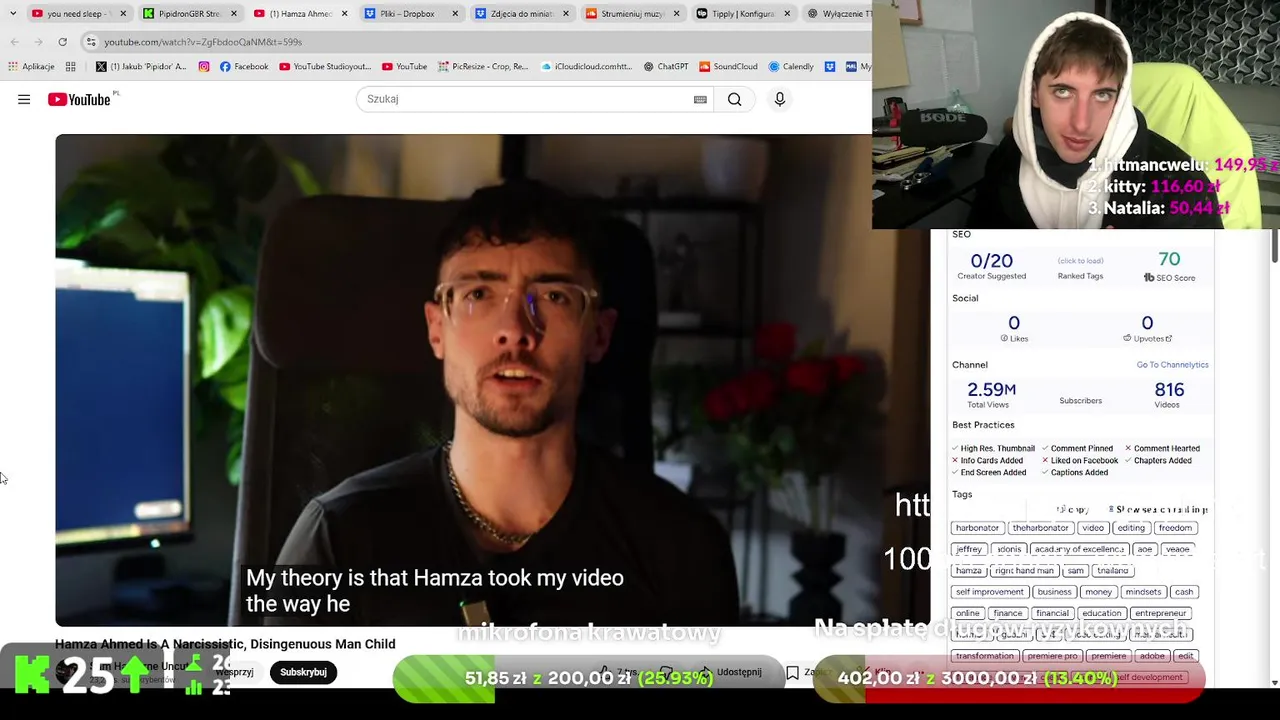Select the 'self improvement' tag
This screenshot has height=720, width=1280.
click(x=989, y=592)
